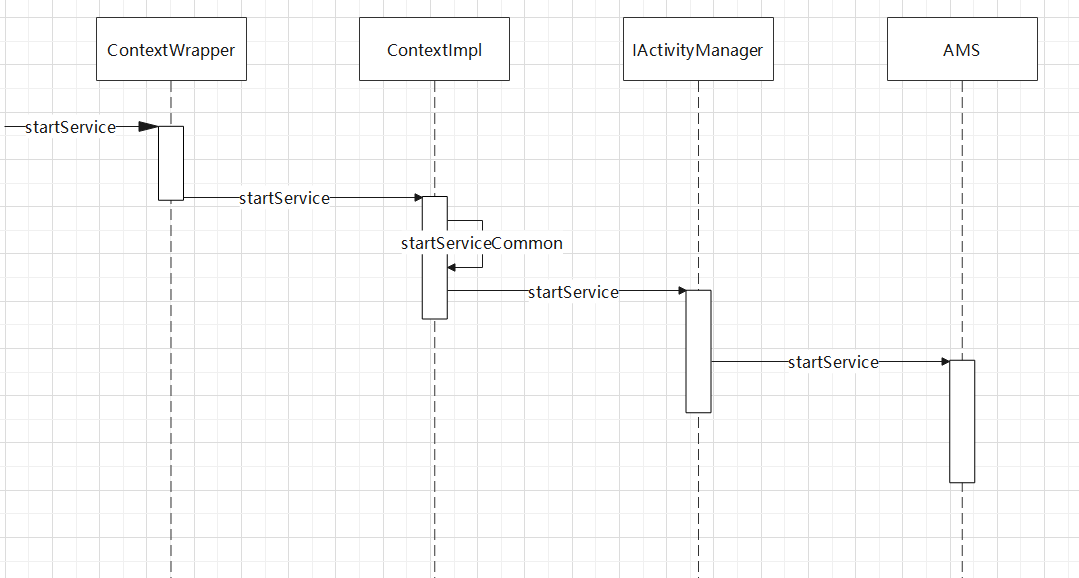Click the AMS lifeline header box
This screenshot has height=578, width=1079.
pyautogui.click(x=961, y=50)
